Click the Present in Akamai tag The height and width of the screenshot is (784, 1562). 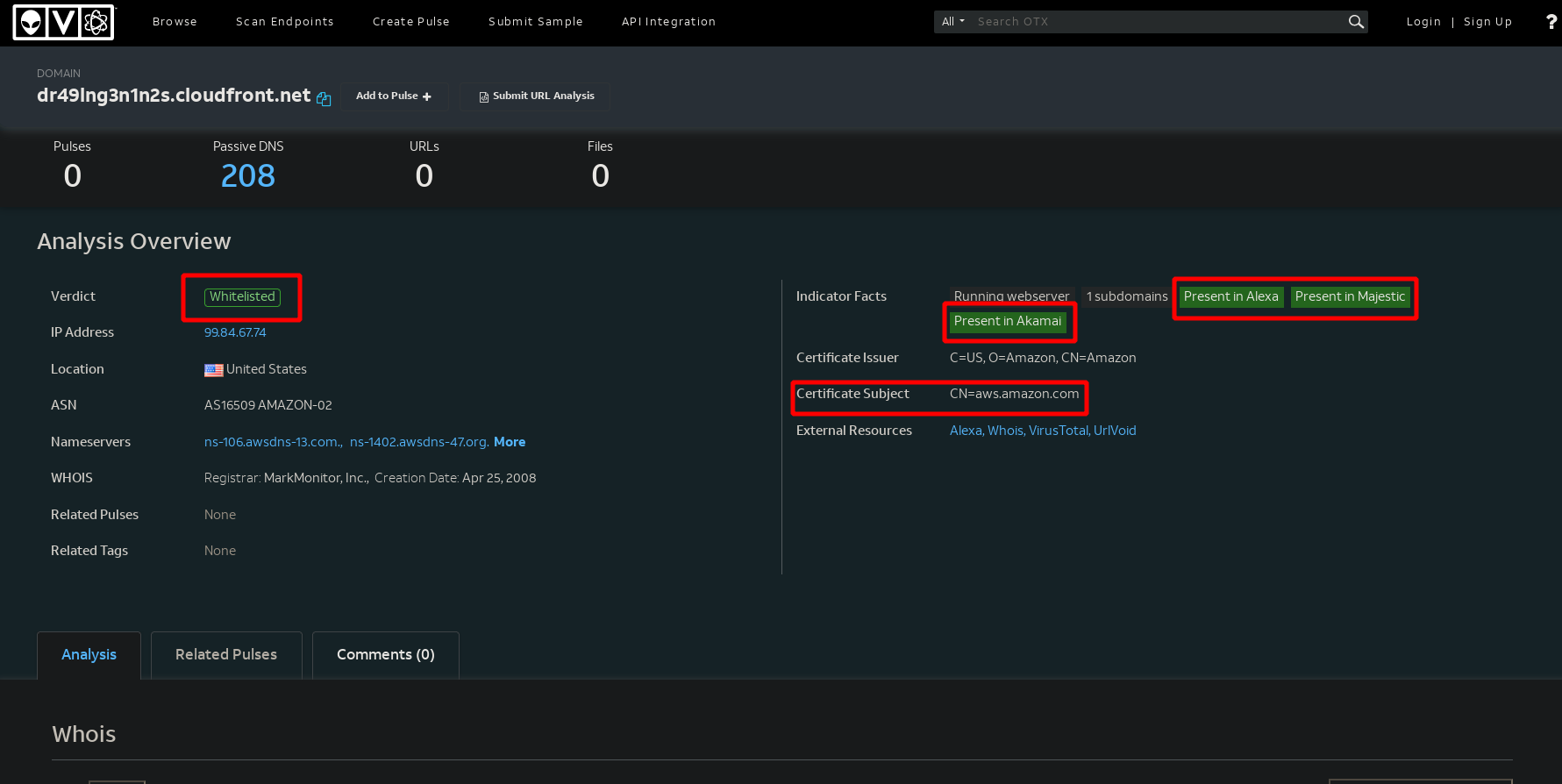(1008, 322)
